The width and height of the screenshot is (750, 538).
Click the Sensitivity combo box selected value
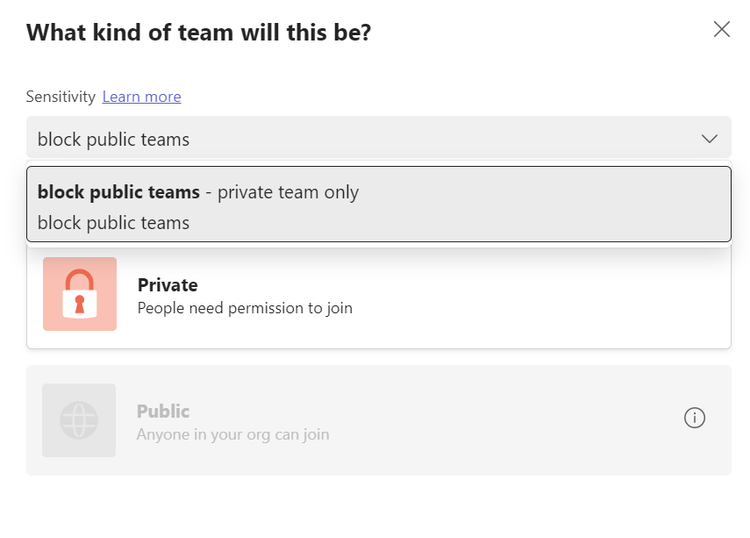click(x=113, y=139)
